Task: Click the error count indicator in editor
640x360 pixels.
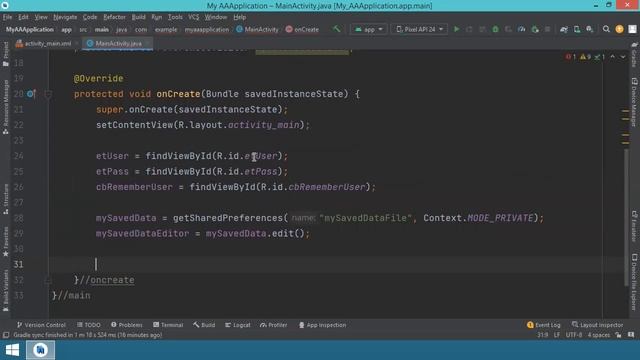Action: click(x=571, y=57)
